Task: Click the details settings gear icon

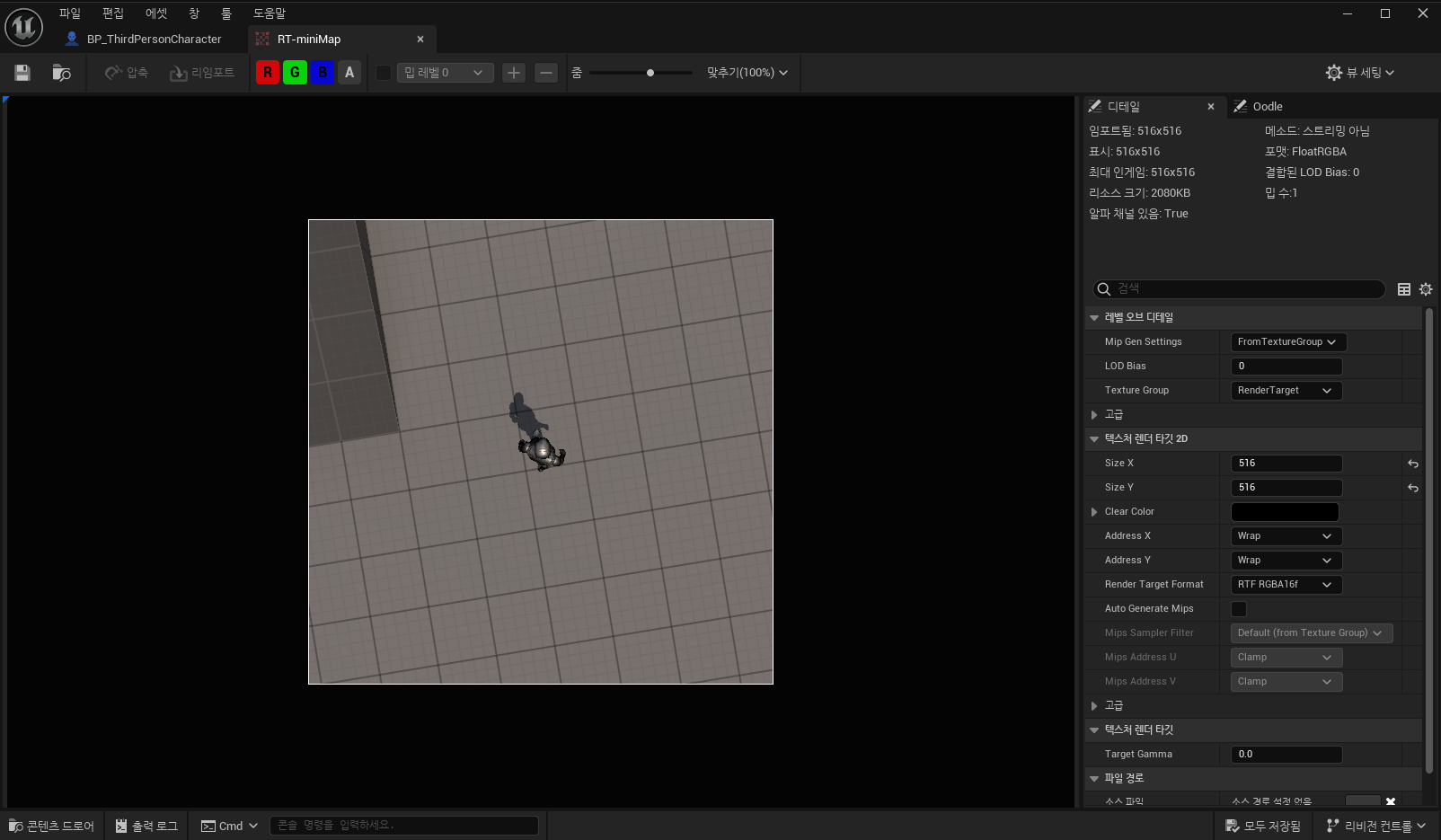Action: tap(1426, 289)
